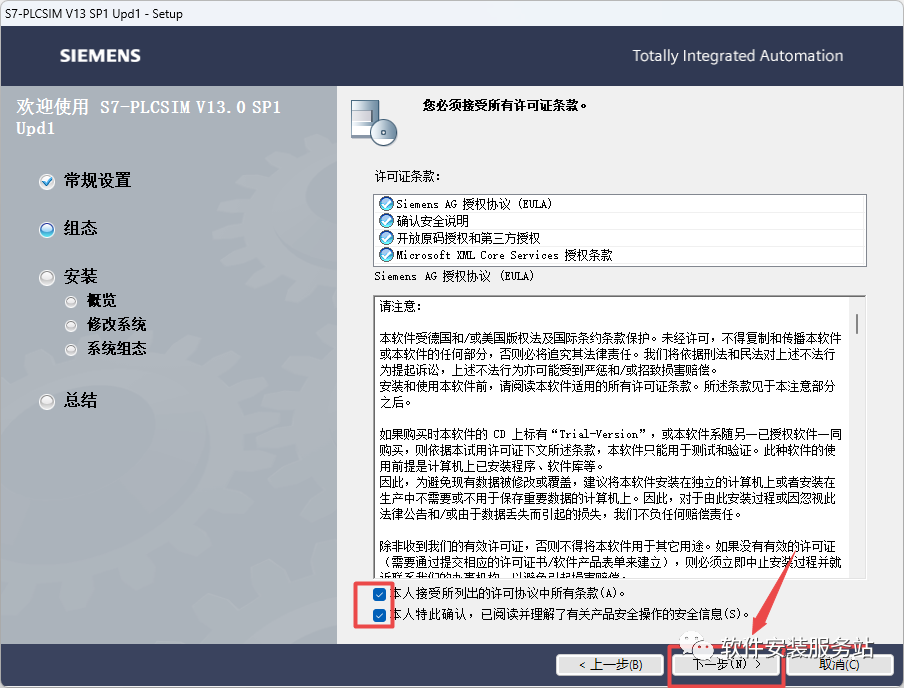Open the 常规设置 step label
Viewport: 904px width, 688px height.
(97, 181)
